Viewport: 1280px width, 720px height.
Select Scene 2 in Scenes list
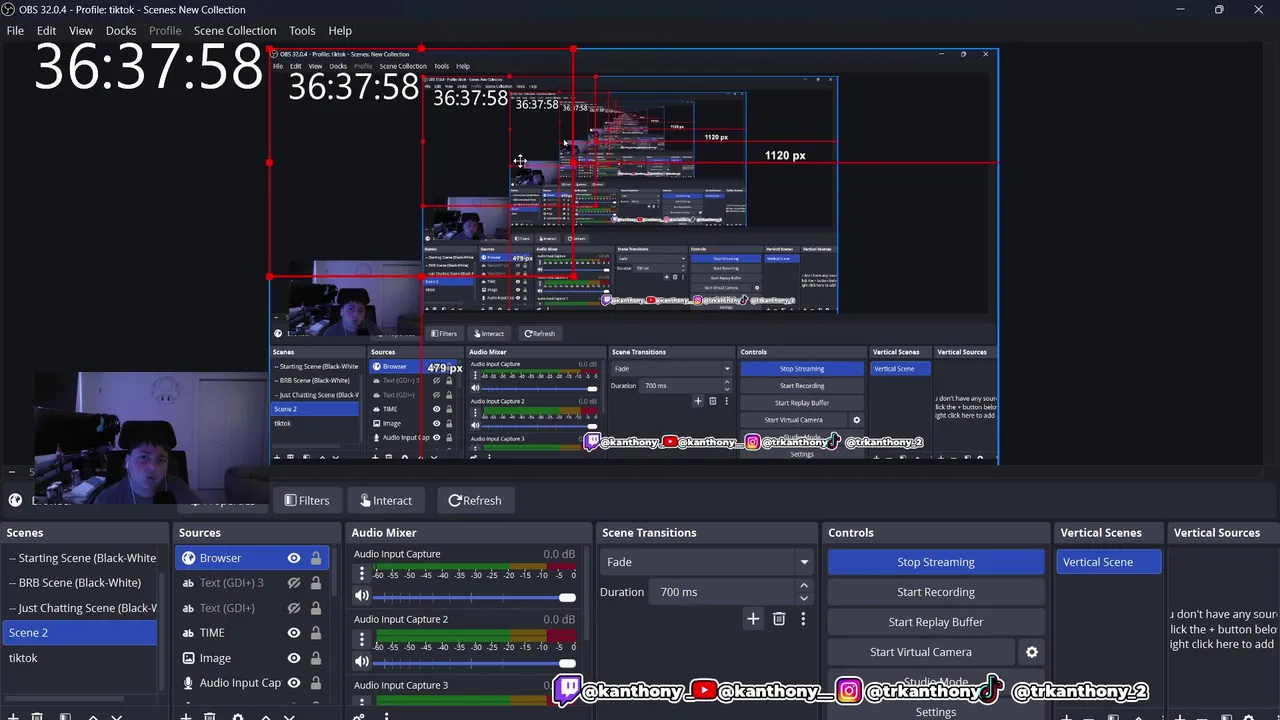(81, 633)
